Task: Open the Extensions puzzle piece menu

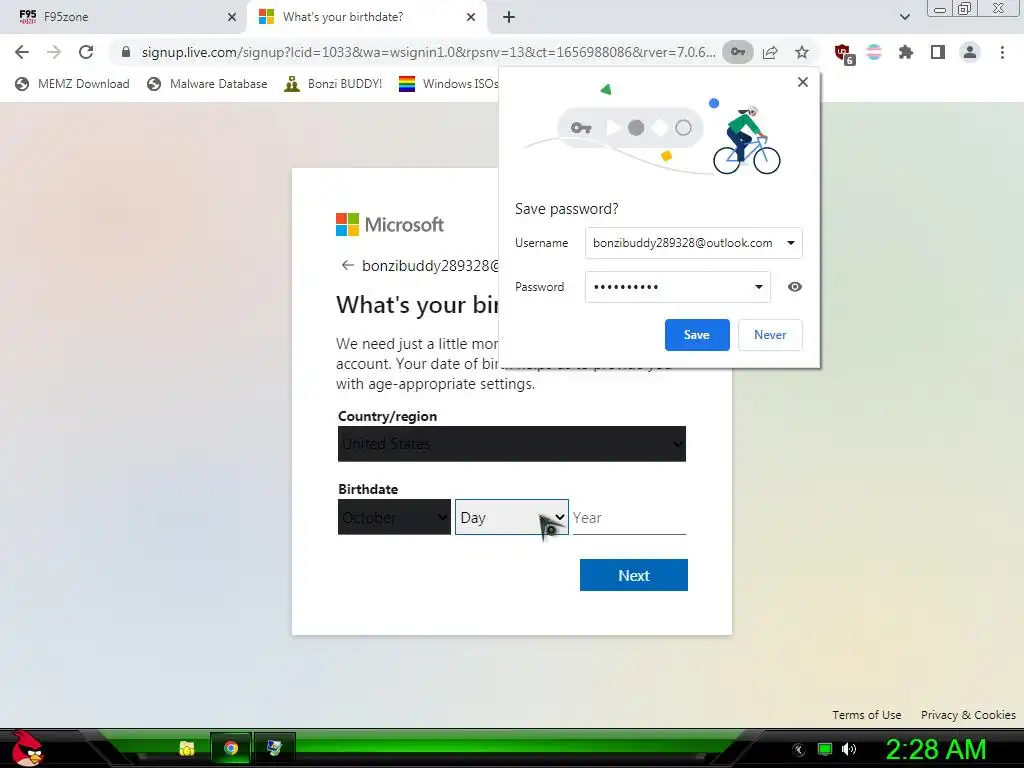Action: pos(906,52)
